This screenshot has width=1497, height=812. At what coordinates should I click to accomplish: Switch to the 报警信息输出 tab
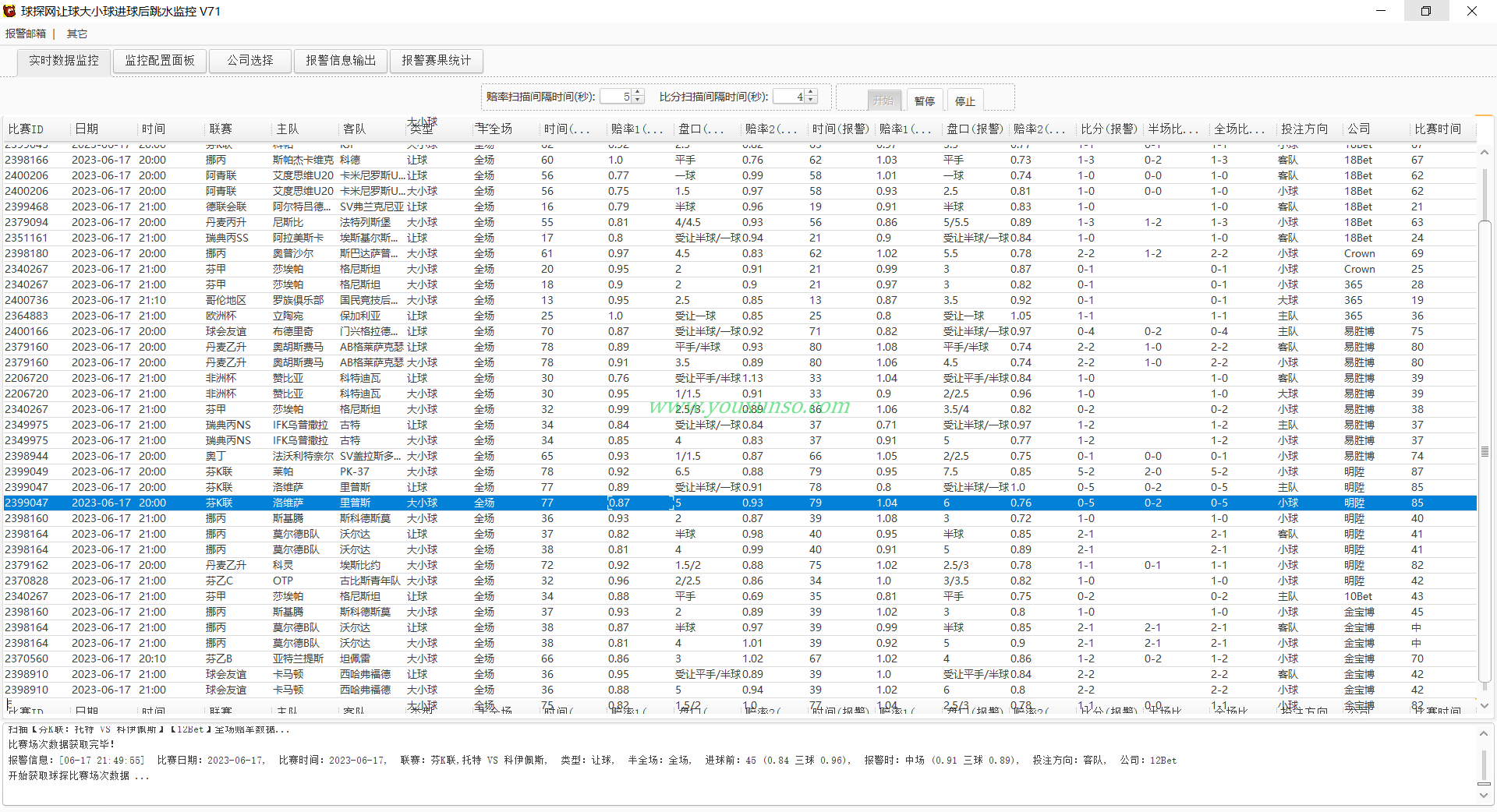[341, 61]
